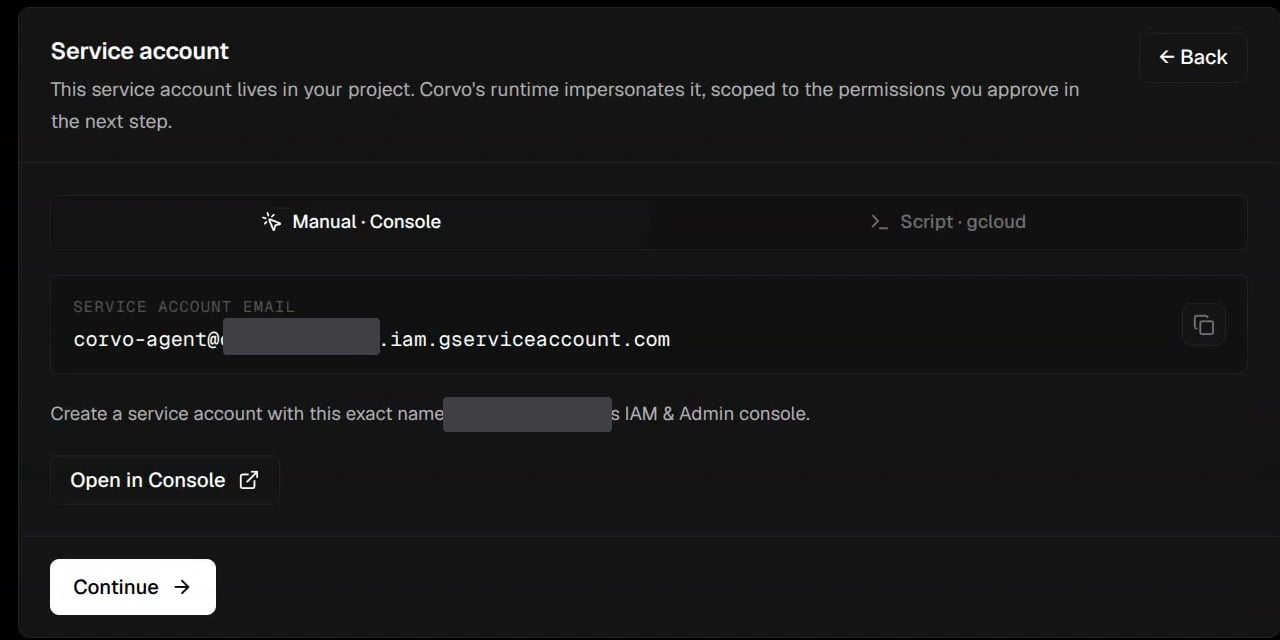Screen dimensions: 1280x640
Task: Copy the service account email
Action: pyautogui.click(x=1204, y=325)
